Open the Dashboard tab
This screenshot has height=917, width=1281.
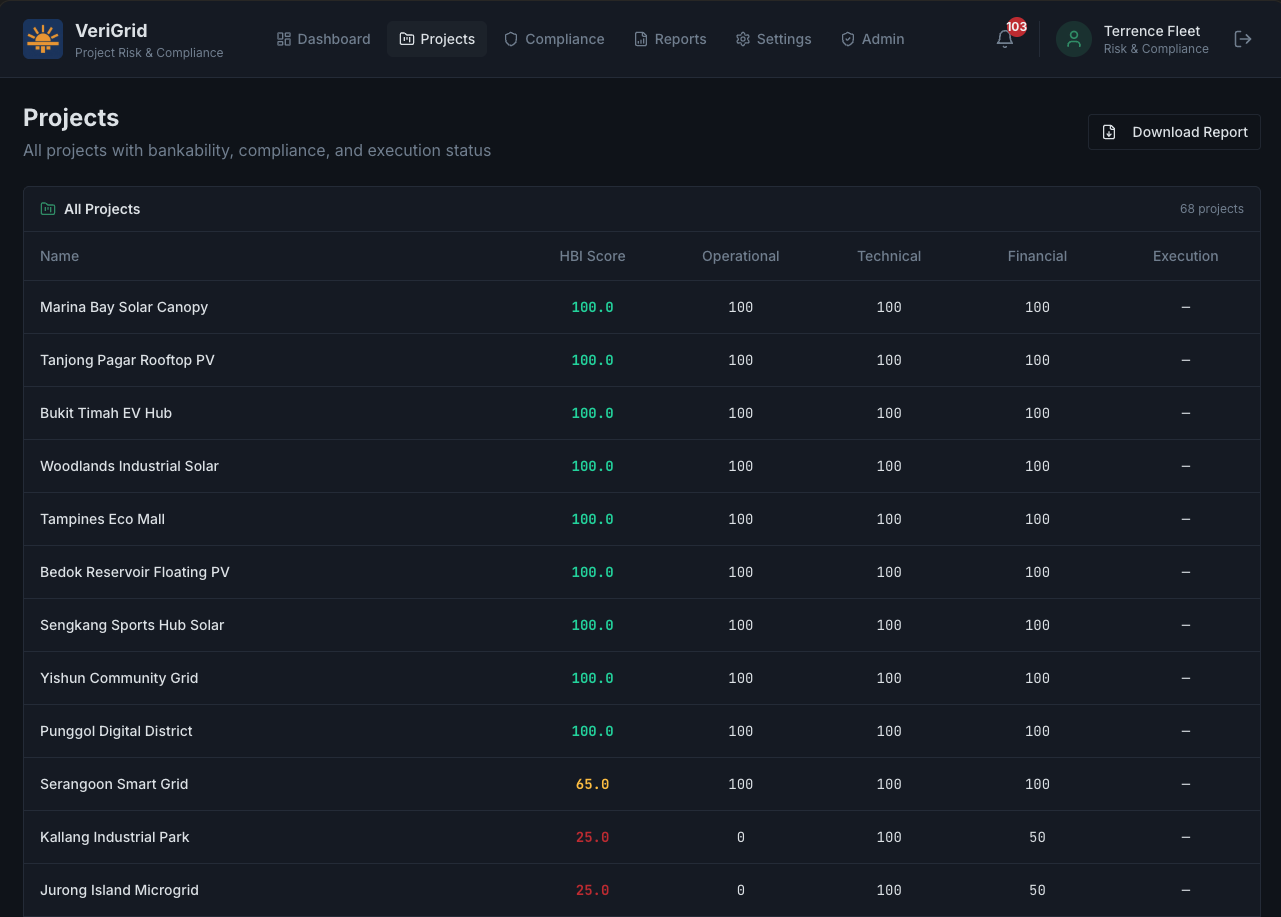324,39
